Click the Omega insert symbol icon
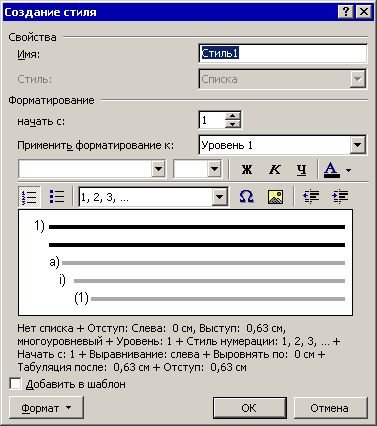This screenshot has height=426, width=377. point(246,197)
